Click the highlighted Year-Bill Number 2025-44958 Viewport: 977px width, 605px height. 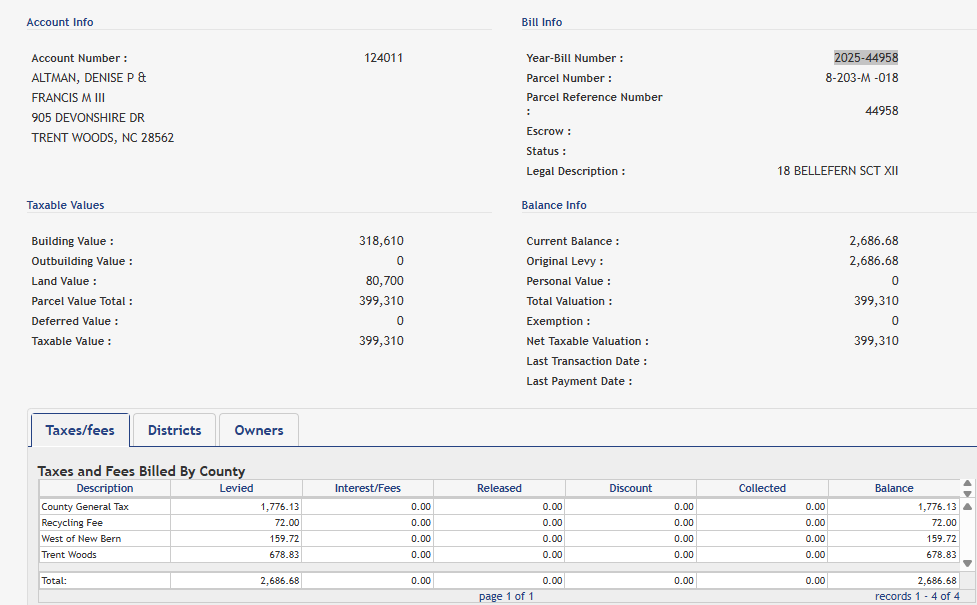point(866,58)
